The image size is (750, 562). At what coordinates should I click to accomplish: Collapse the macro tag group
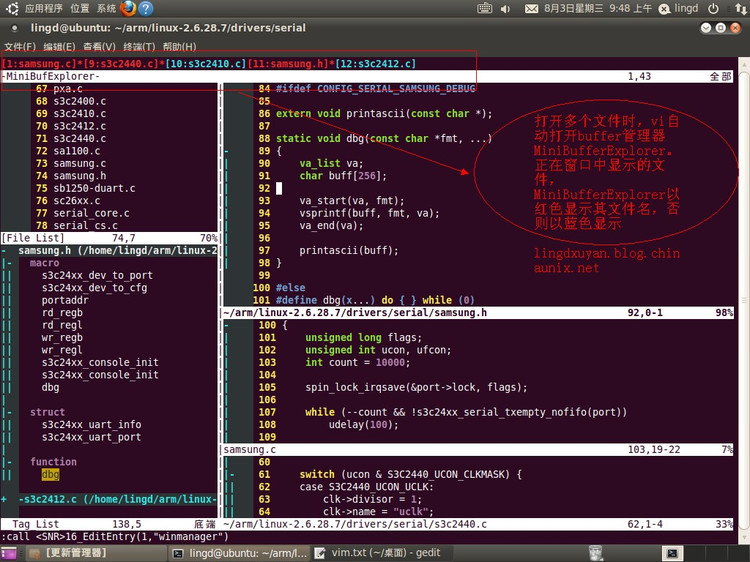10,263
